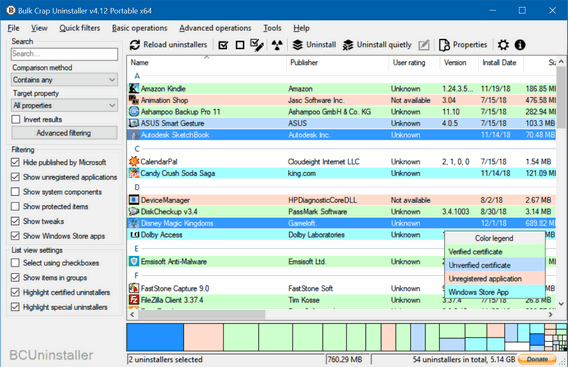Collapse the A group header
The width and height of the screenshot is (568, 367).
click(137, 76)
